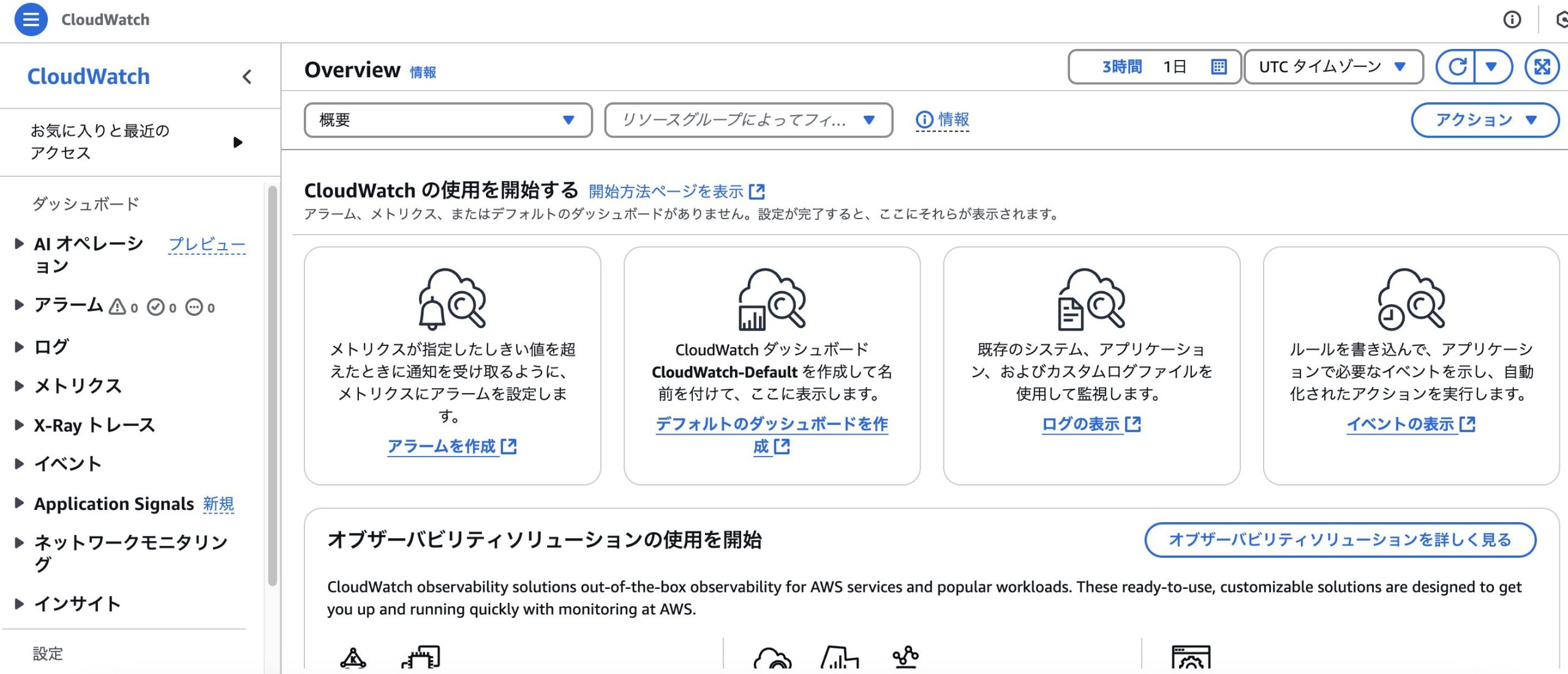Click the info circle icon in top bar
This screenshot has height=674, width=1568.
pos(1512,20)
